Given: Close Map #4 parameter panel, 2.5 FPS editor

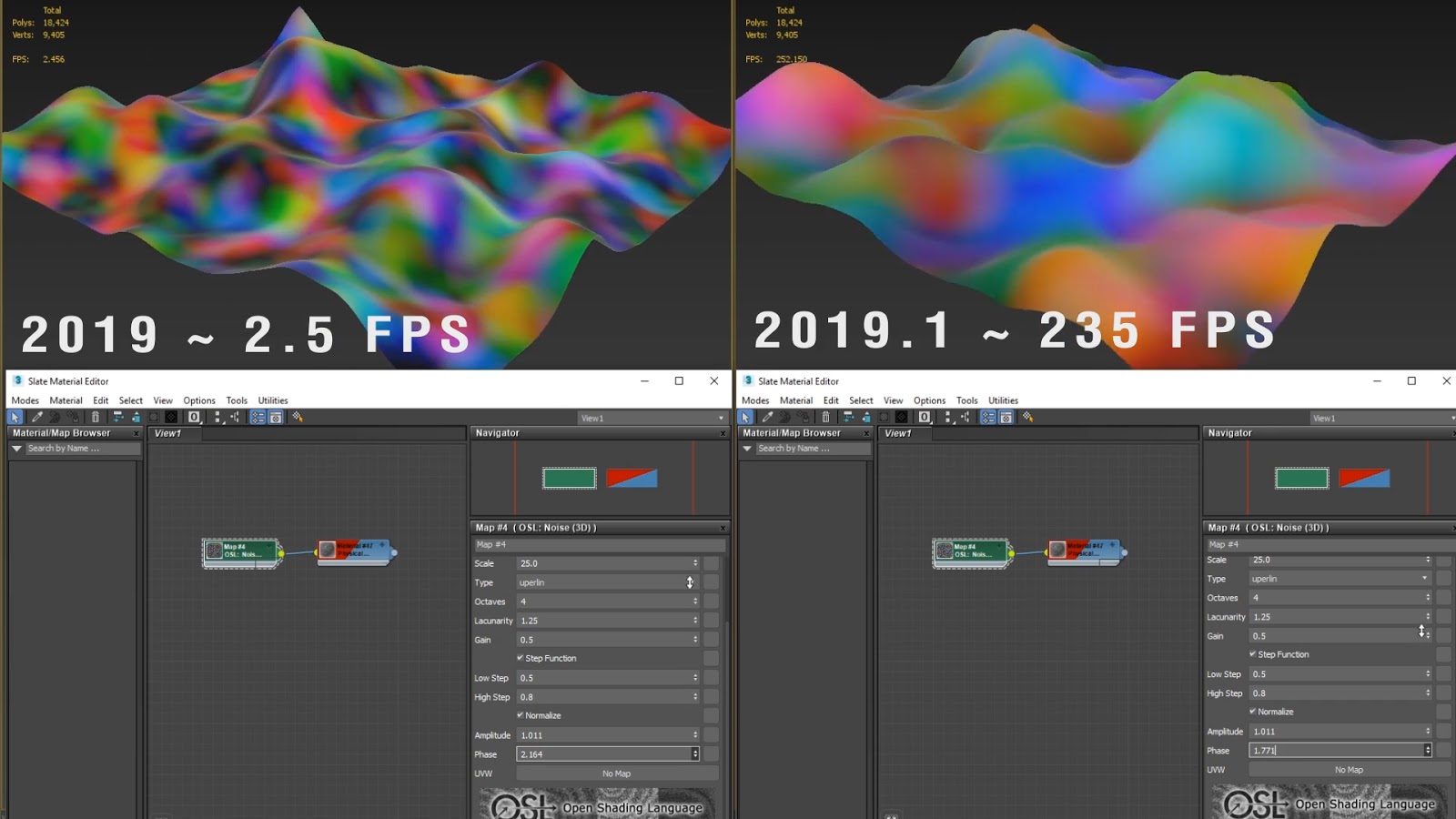Looking at the screenshot, I should [x=723, y=528].
